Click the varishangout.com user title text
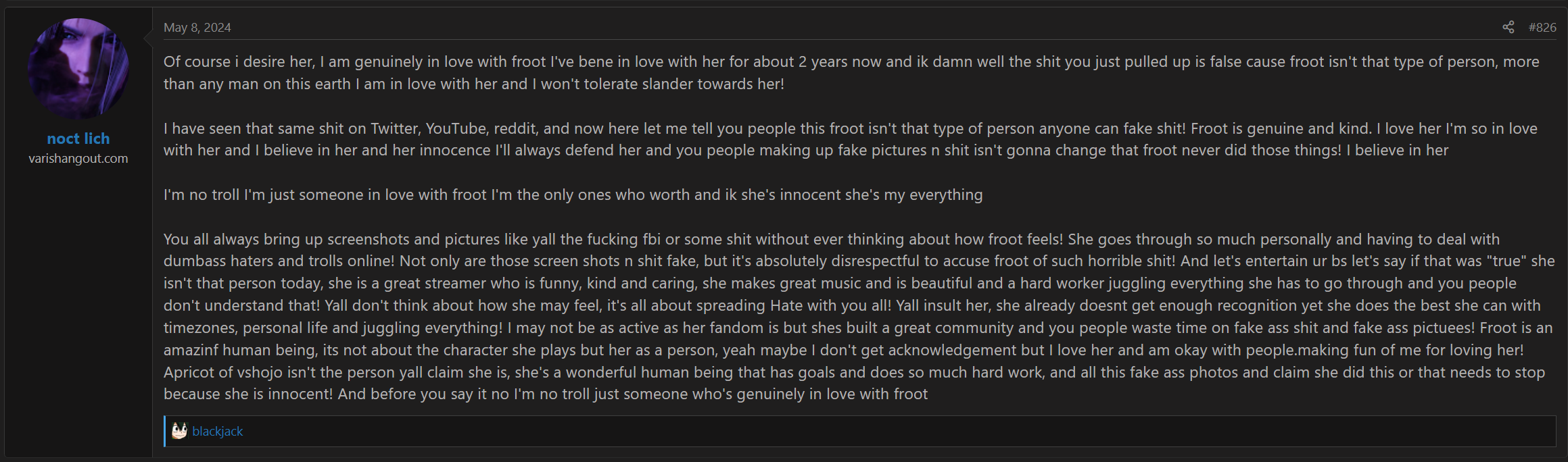 click(78, 158)
